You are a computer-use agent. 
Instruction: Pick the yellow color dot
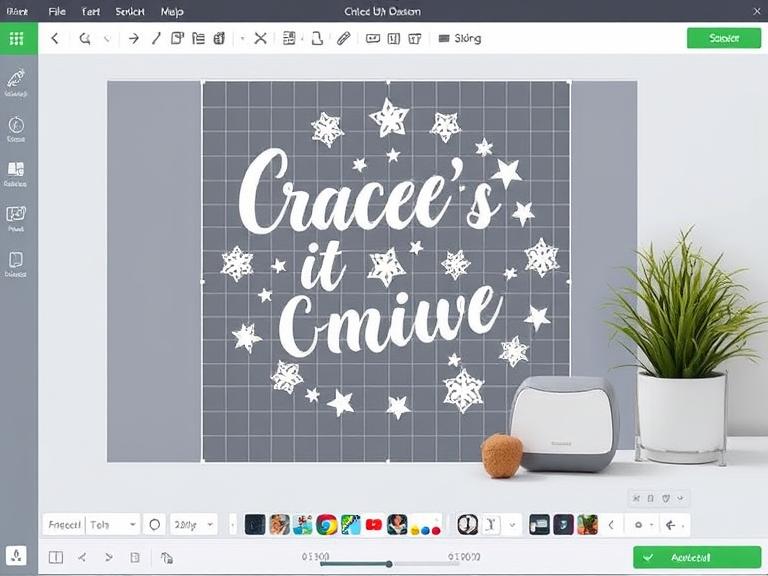click(x=415, y=530)
